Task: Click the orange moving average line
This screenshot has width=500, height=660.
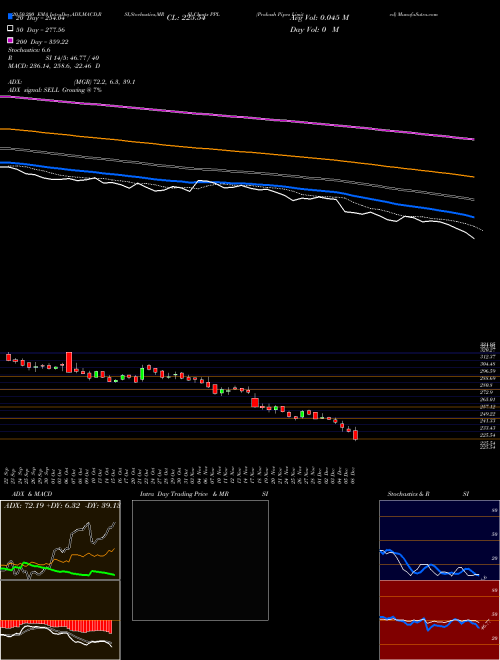Action: [237, 152]
